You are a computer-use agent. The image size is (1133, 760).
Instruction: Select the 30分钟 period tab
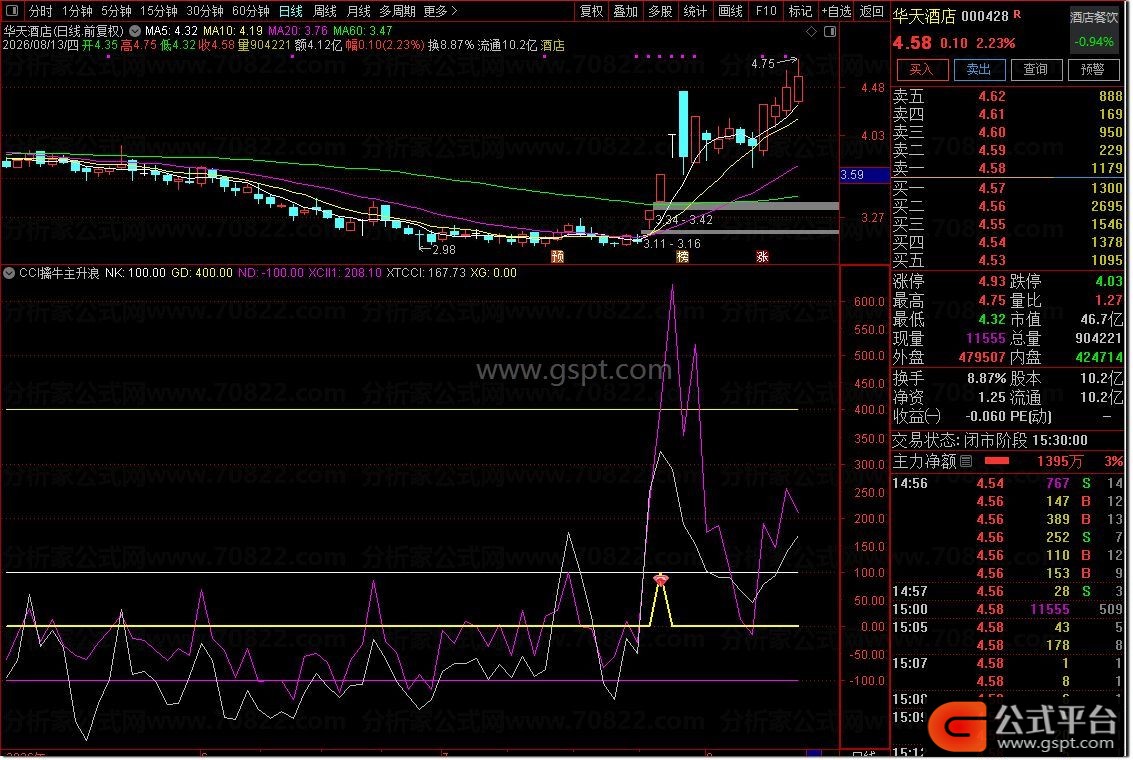205,11
